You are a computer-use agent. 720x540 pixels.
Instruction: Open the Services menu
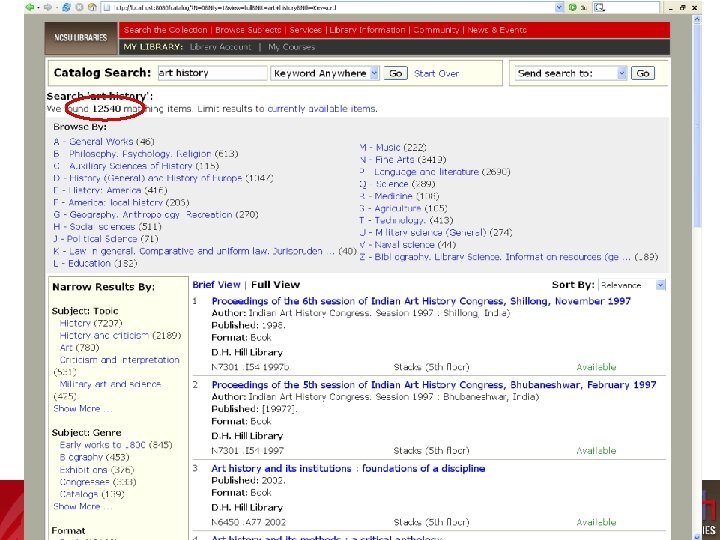pyautogui.click(x=305, y=30)
